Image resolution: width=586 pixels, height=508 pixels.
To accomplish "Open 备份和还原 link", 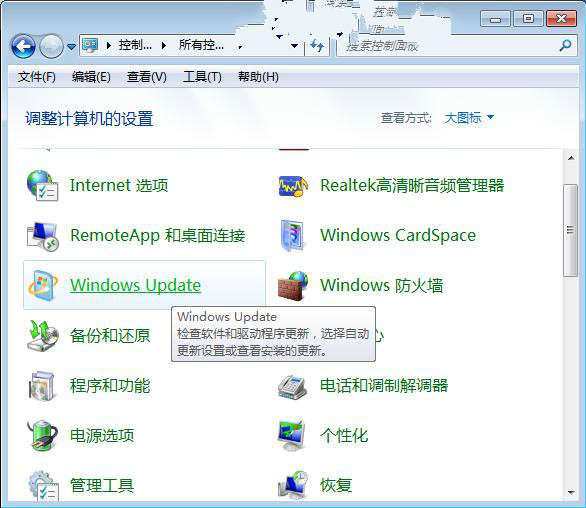I will 110,335.
